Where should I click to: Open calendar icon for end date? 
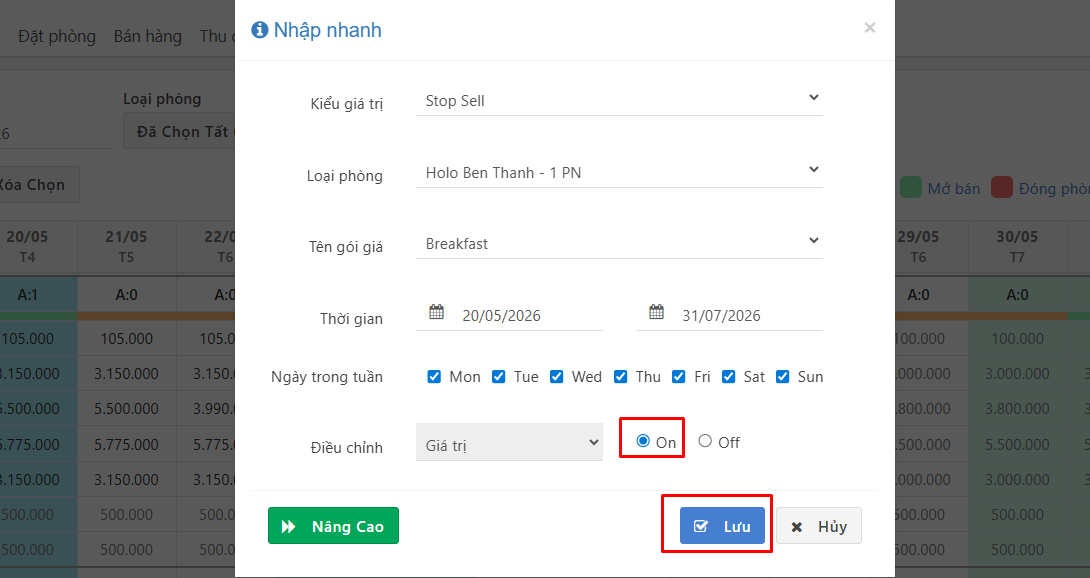656,312
